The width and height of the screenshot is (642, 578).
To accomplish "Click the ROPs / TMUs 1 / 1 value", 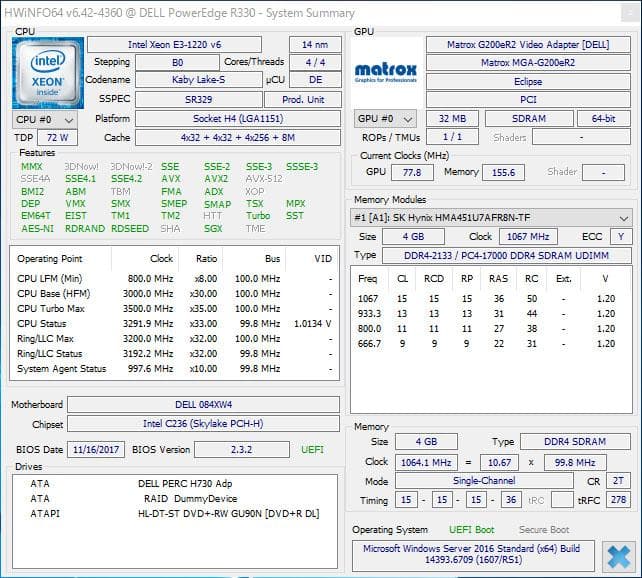I will pyautogui.click(x=452, y=137).
